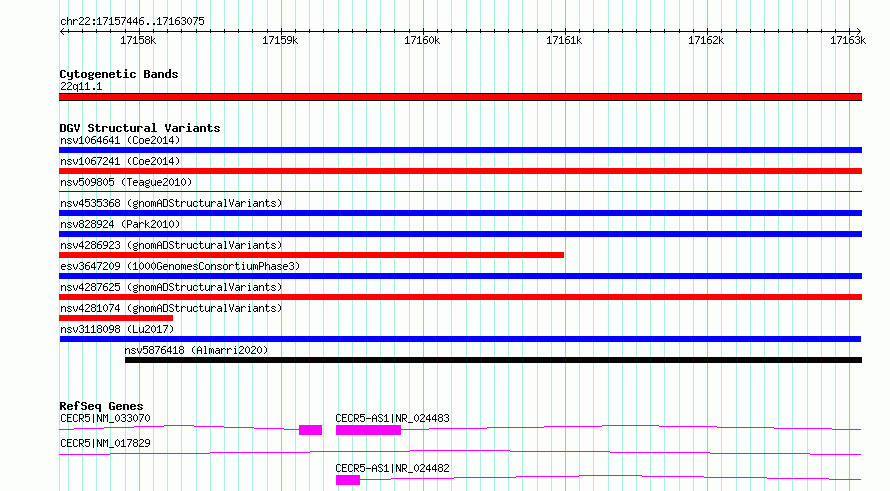Click the chr22:17157446..17163075 coordinate label
890x491 pixels.
tap(132, 22)
